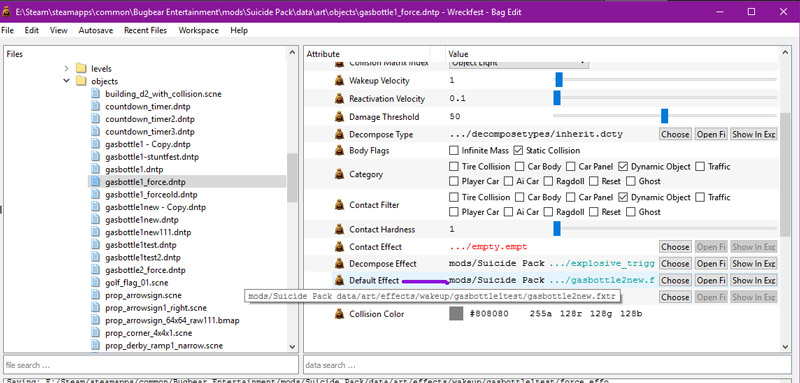Click the Collision Color bag icon
The height and width of the screenshot is (383, 800).
click(339, 314)
